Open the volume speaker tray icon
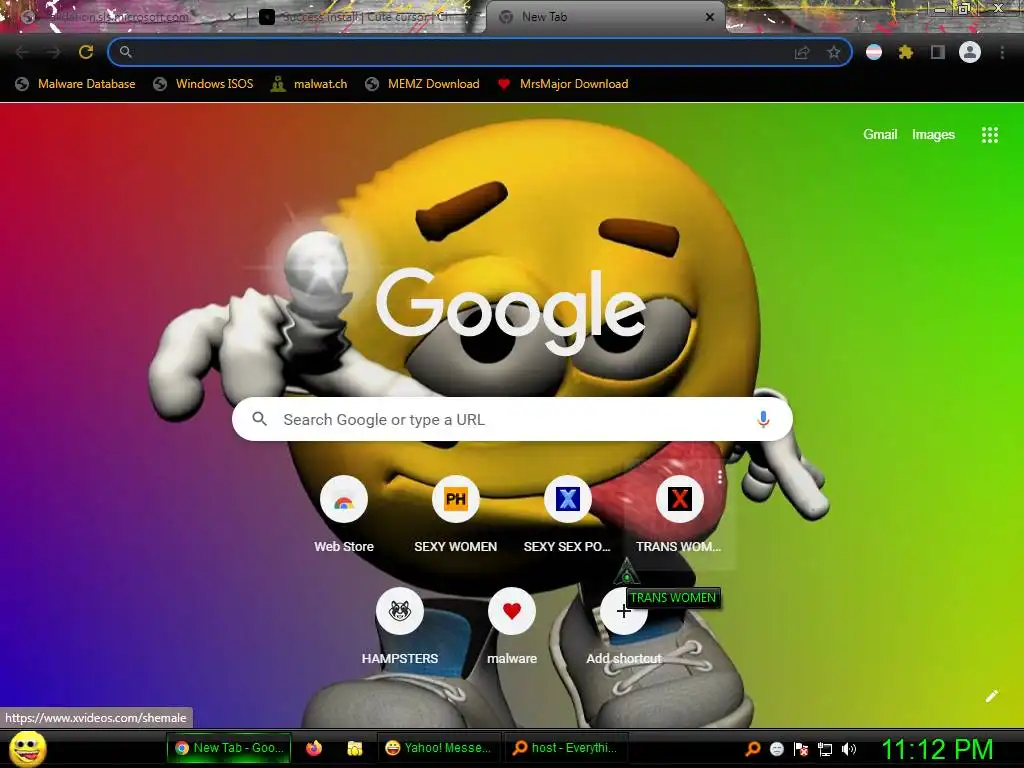 [848, 749]
